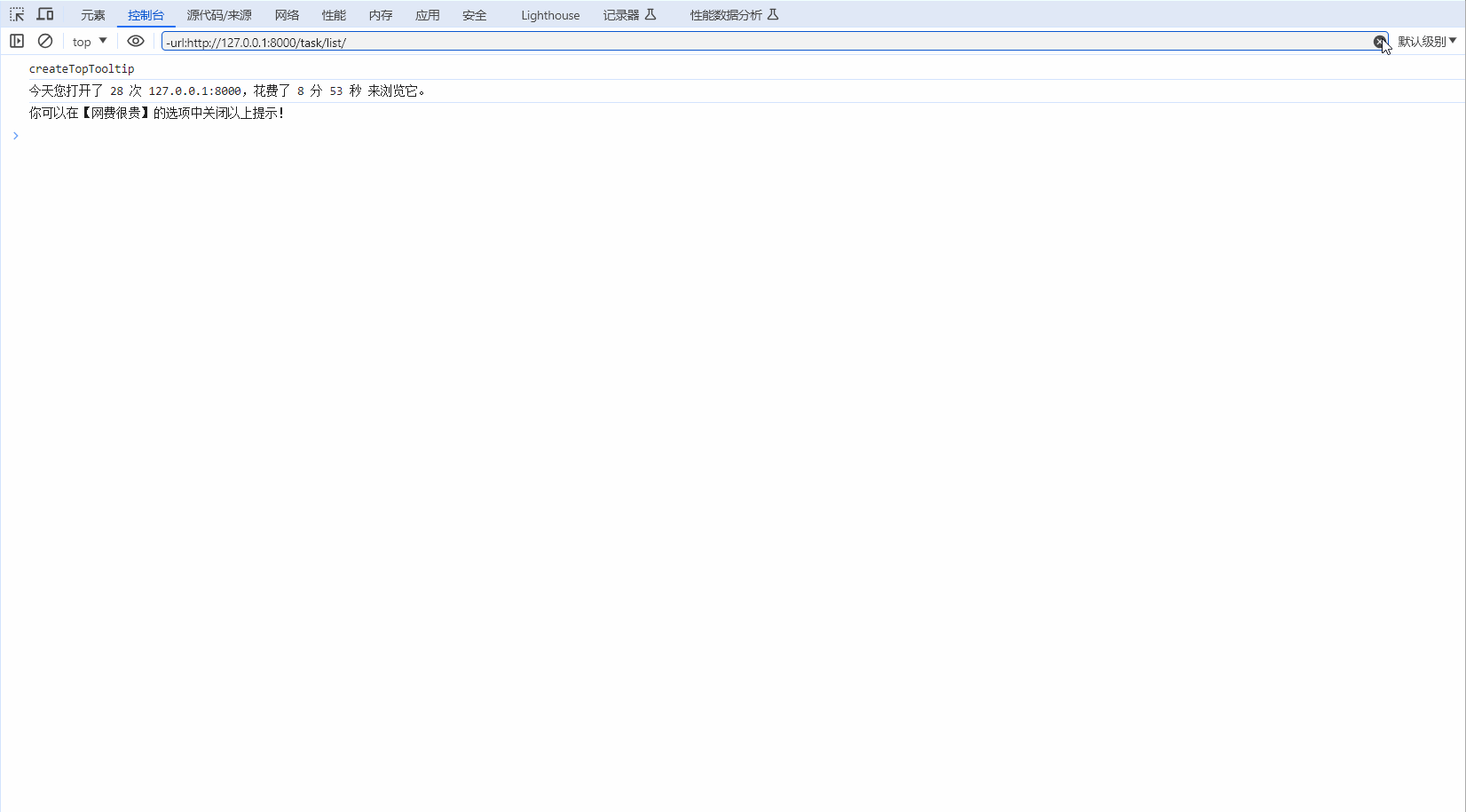1466x812 pixels.
Task: Open the 网络 tab
Action: pyautogui.click(x=287, y=15)
